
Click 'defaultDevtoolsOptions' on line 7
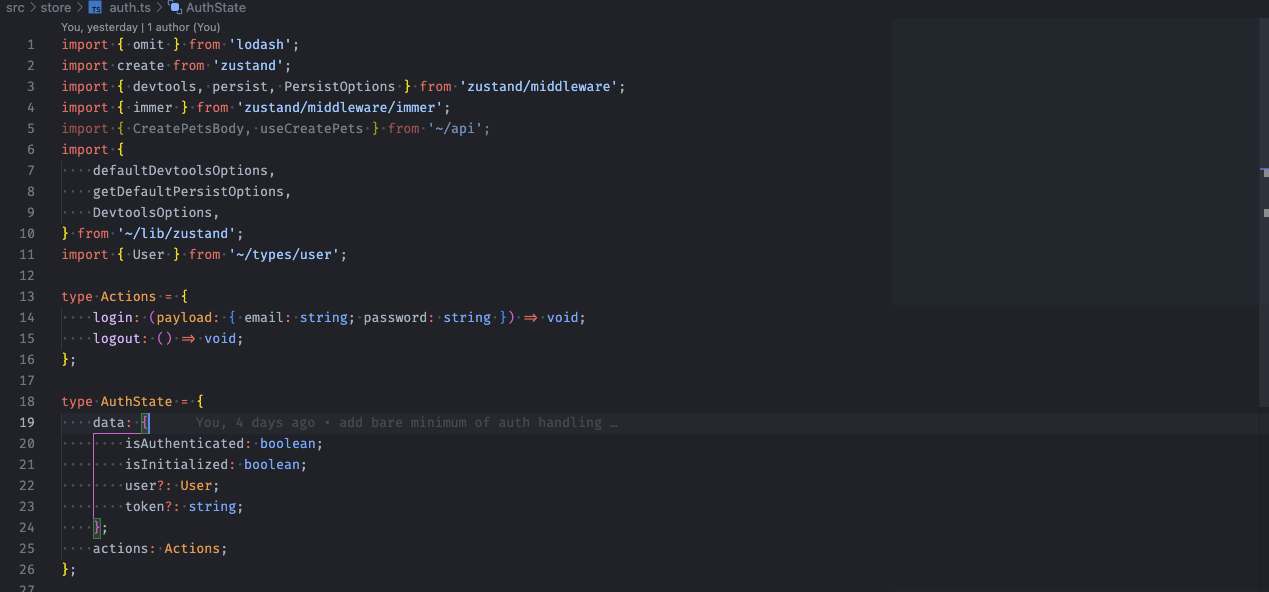(180, 170)
